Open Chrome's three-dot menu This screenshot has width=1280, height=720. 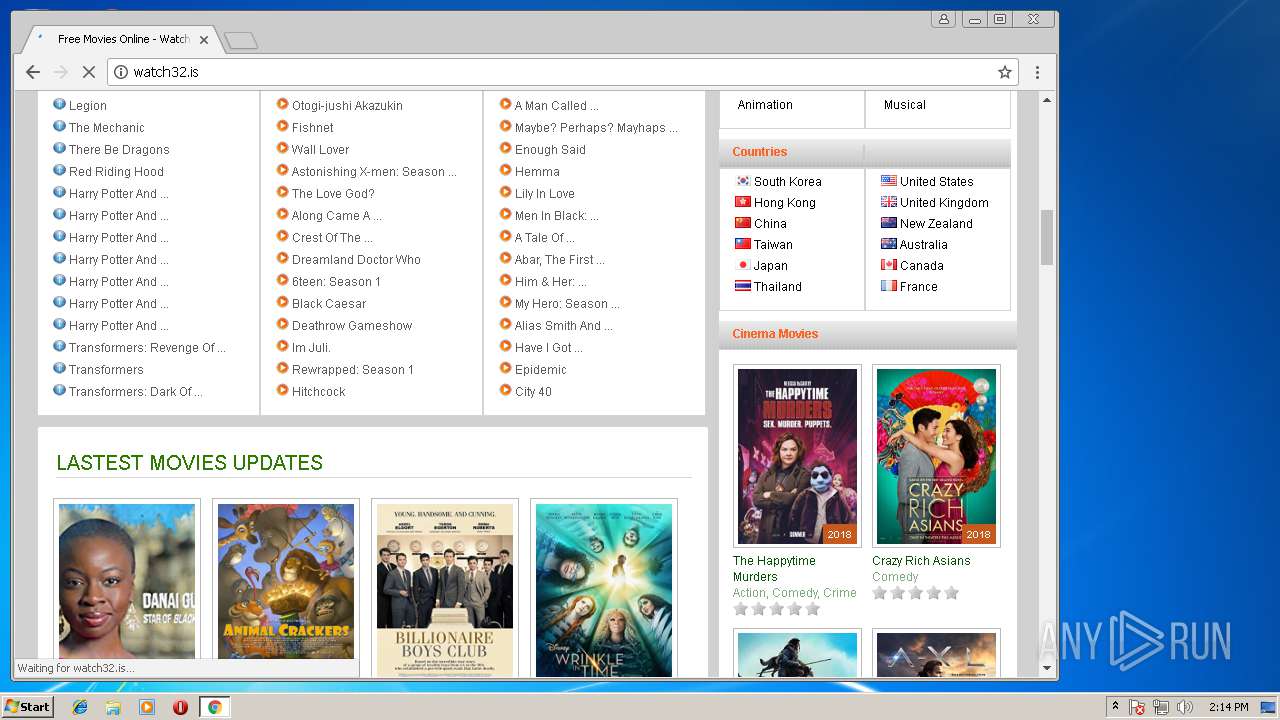point(1037,72)
